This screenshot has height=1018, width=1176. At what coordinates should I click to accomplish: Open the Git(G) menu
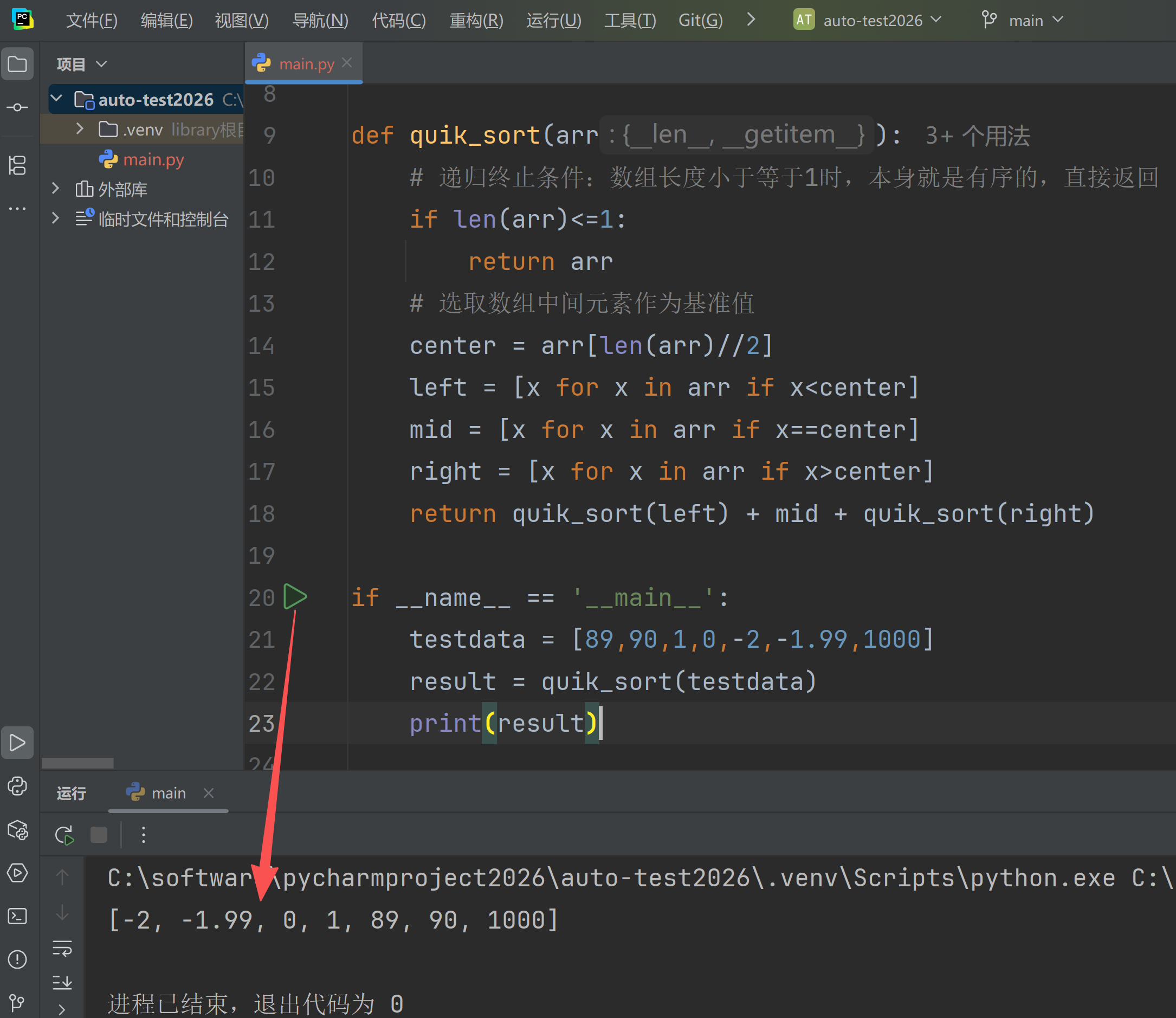[700, 21]
